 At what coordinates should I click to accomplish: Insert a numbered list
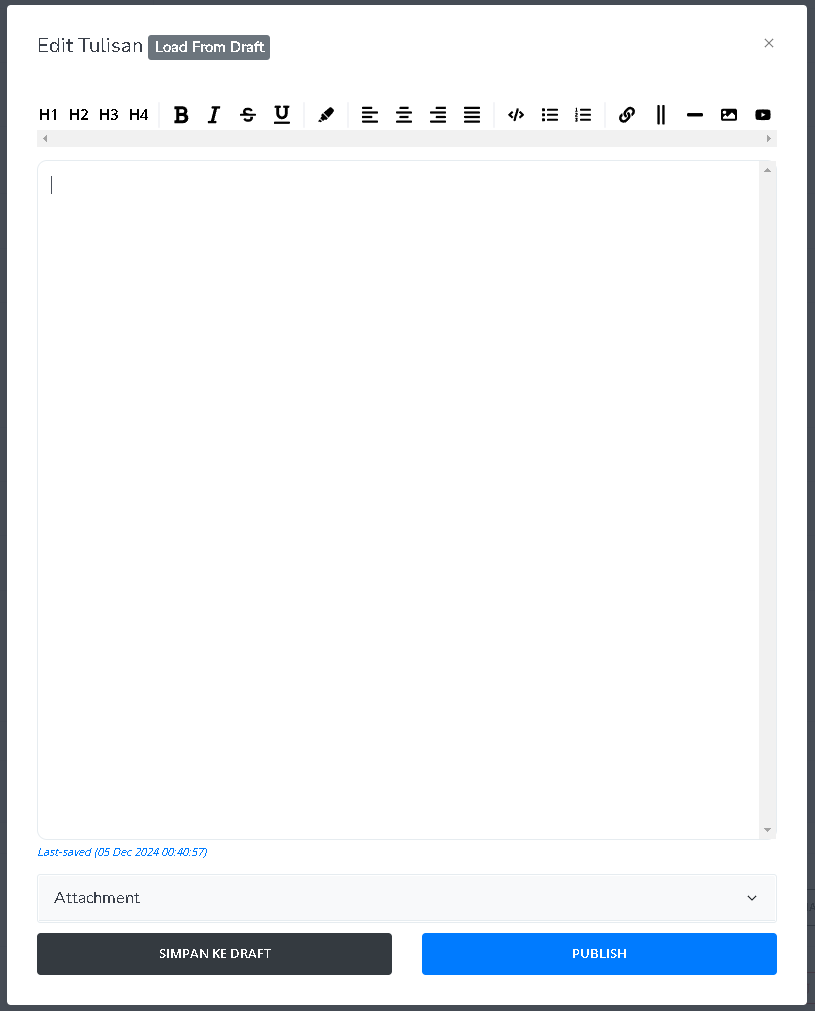click(x=583, y=115)
